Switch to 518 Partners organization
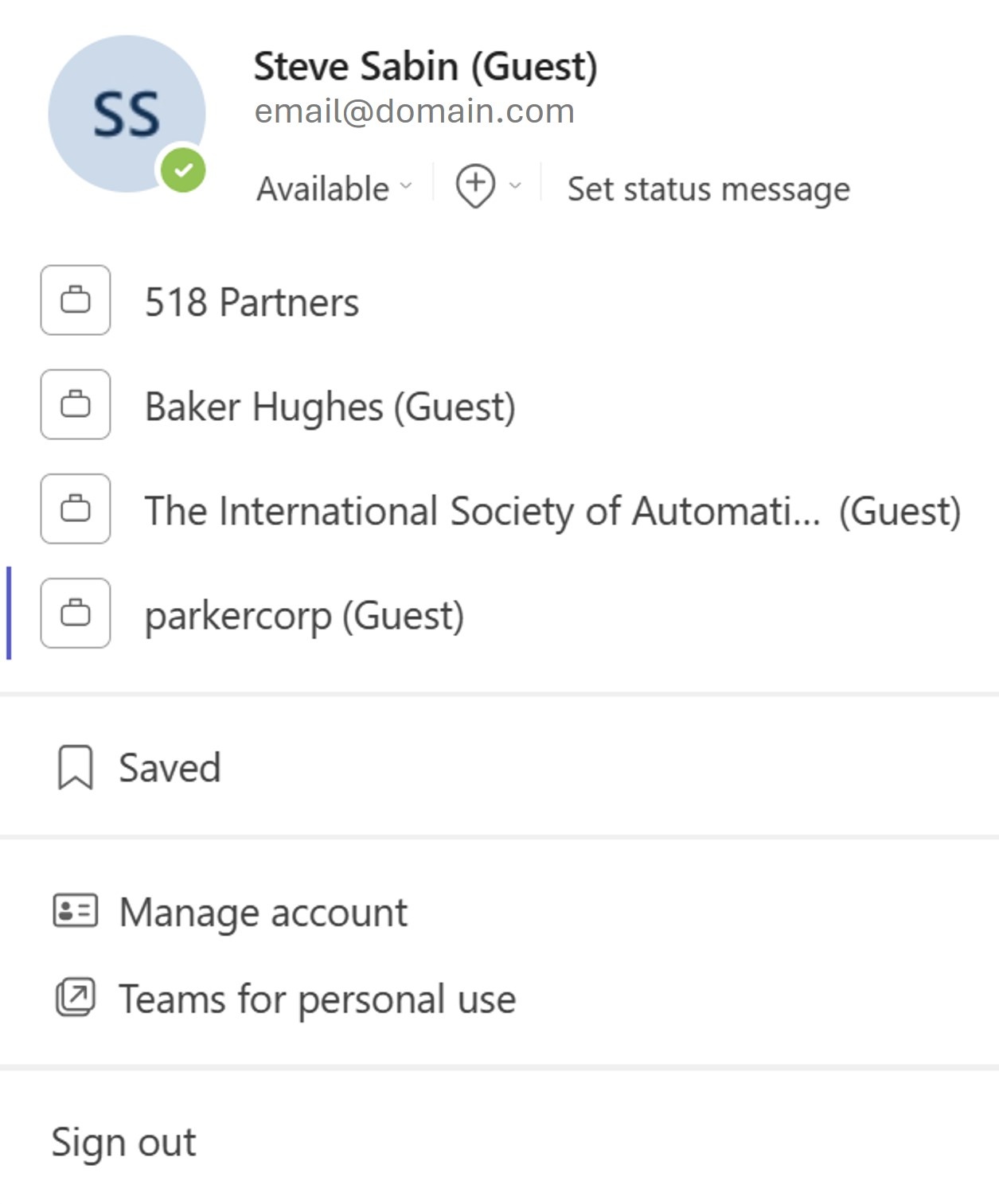The width and height of the screenshot is (999, 1204). [252, 302]
